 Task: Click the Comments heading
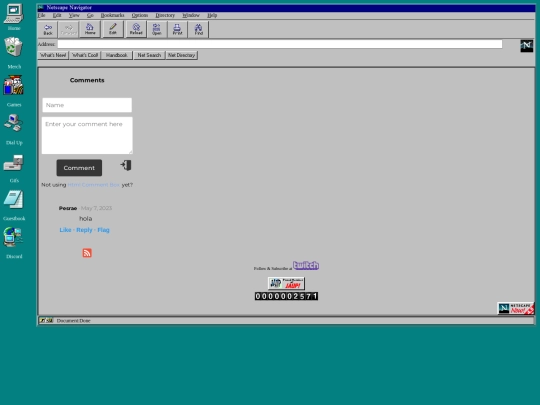[x=87, y=80]
